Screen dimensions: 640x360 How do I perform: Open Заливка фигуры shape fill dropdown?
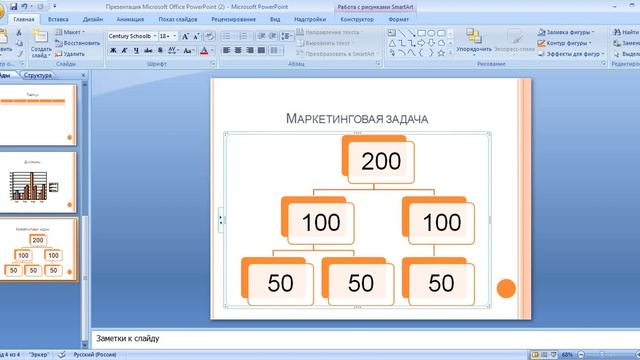tap(566, 32)
